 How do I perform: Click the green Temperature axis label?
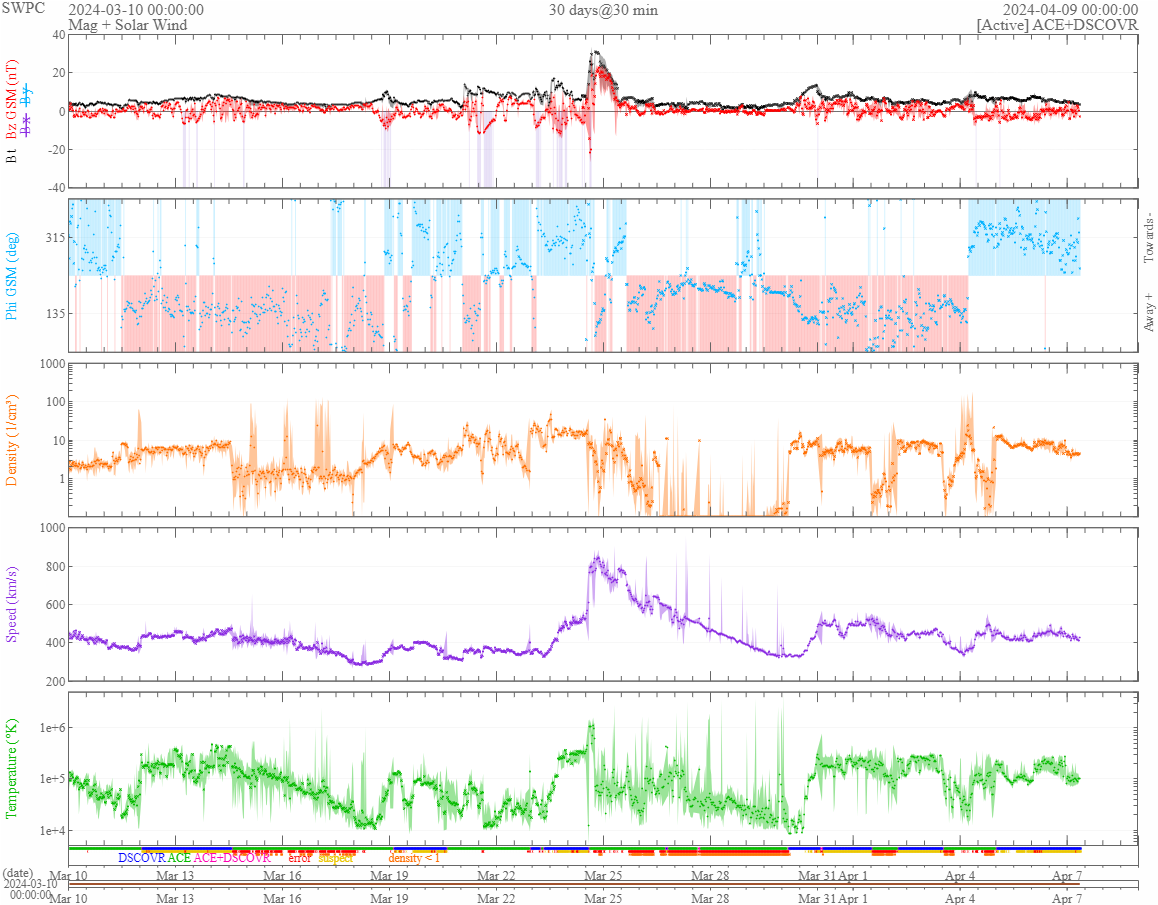[x=11, y=768]
